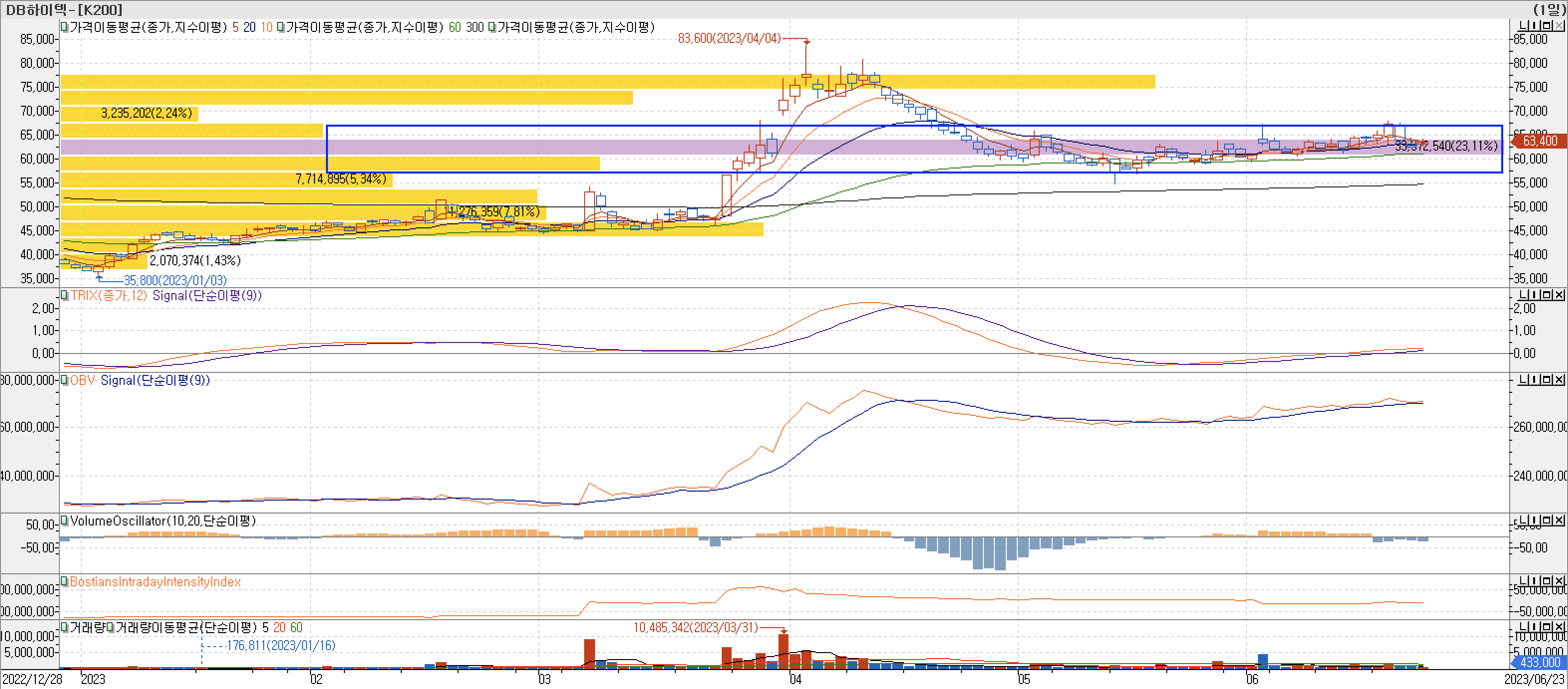Close the OBV indicator panel

click(1559, 380)
